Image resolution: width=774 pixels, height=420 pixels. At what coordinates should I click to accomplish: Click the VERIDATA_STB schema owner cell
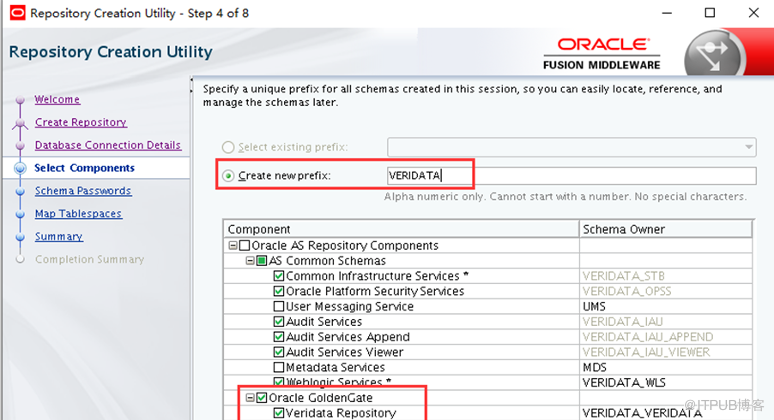(665, 276)
